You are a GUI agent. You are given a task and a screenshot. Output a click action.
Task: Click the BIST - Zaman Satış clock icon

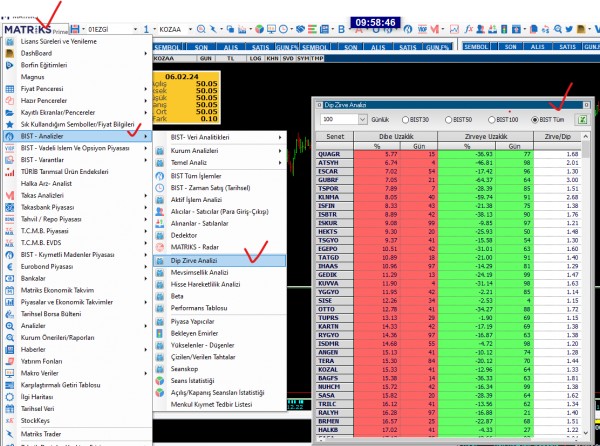[x=160, y=188]
